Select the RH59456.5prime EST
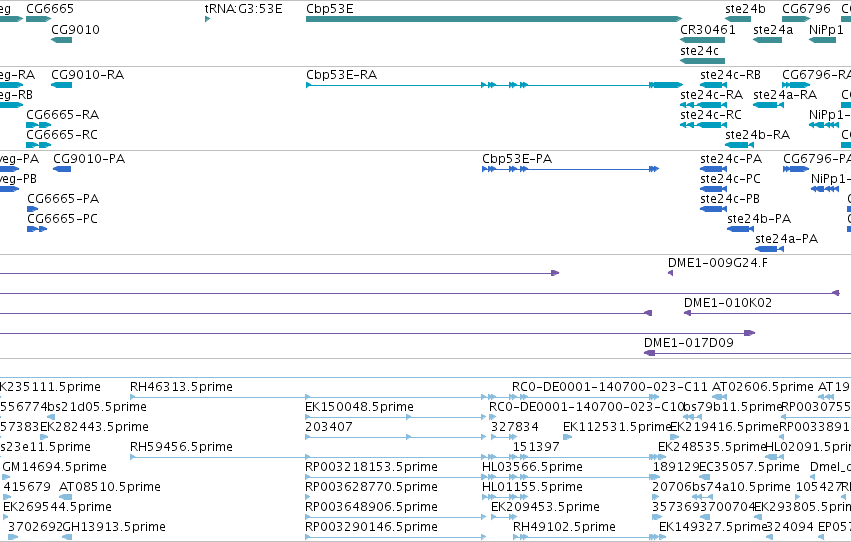 [x=397, y=457]
